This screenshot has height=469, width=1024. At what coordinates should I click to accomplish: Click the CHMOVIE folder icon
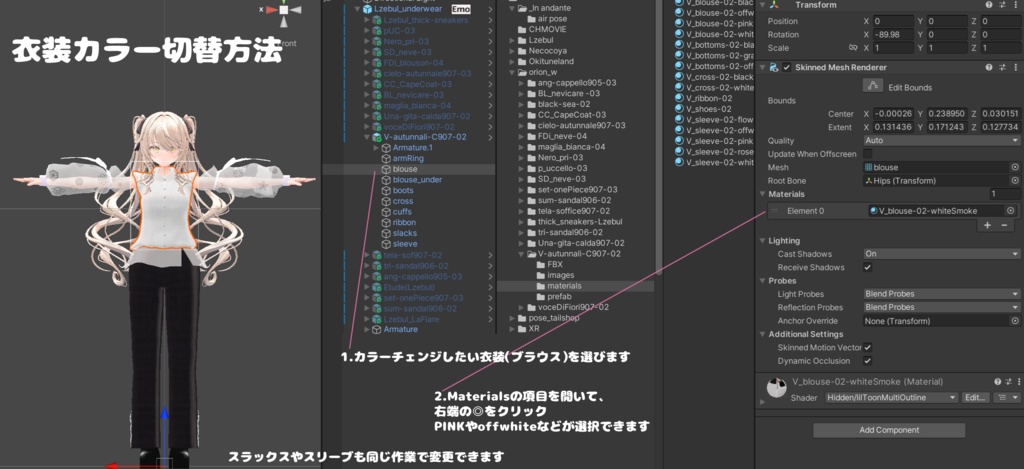(521, 30)
